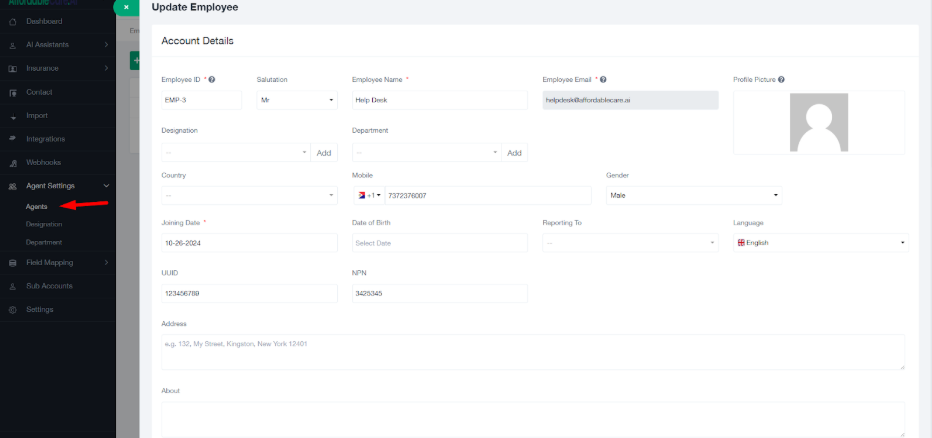The height and width of the screenshot is (438, 932).
Task: Click the Settings gear icon in the sidebar
Action: (x=12, y=309)
